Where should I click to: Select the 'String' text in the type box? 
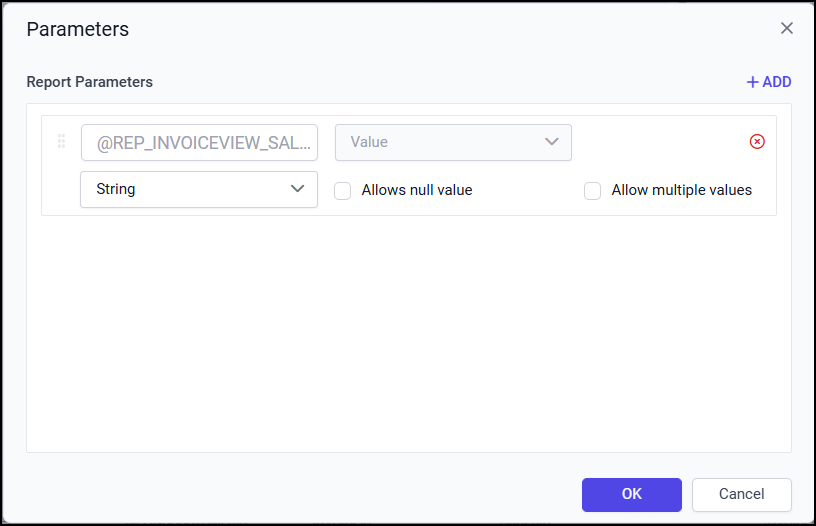[116, 189]
